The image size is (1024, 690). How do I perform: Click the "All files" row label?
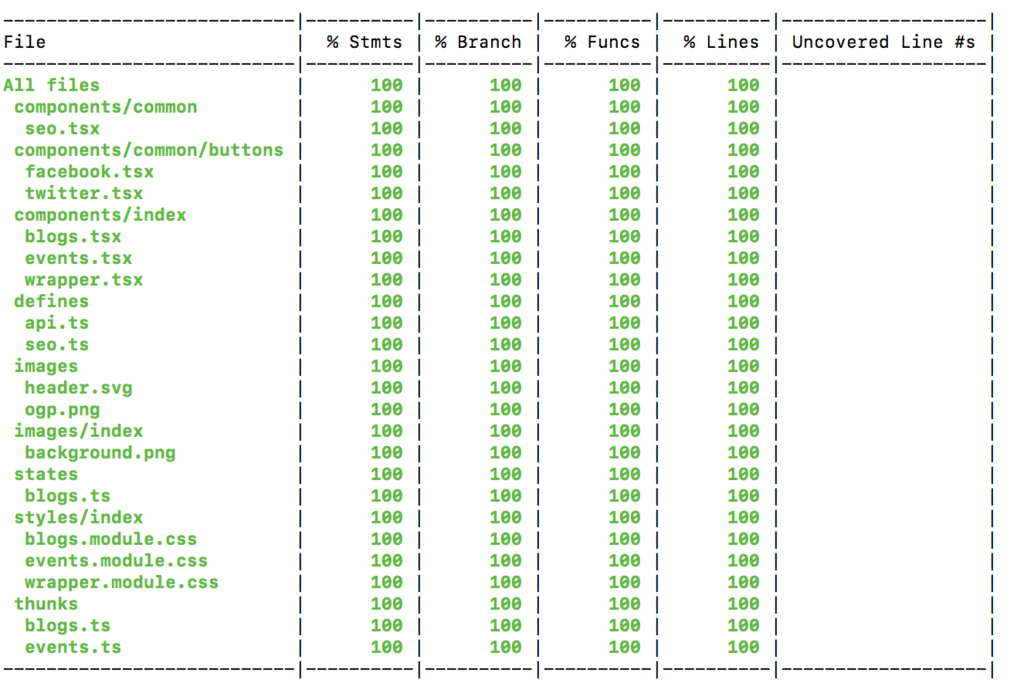click(52, 86)
